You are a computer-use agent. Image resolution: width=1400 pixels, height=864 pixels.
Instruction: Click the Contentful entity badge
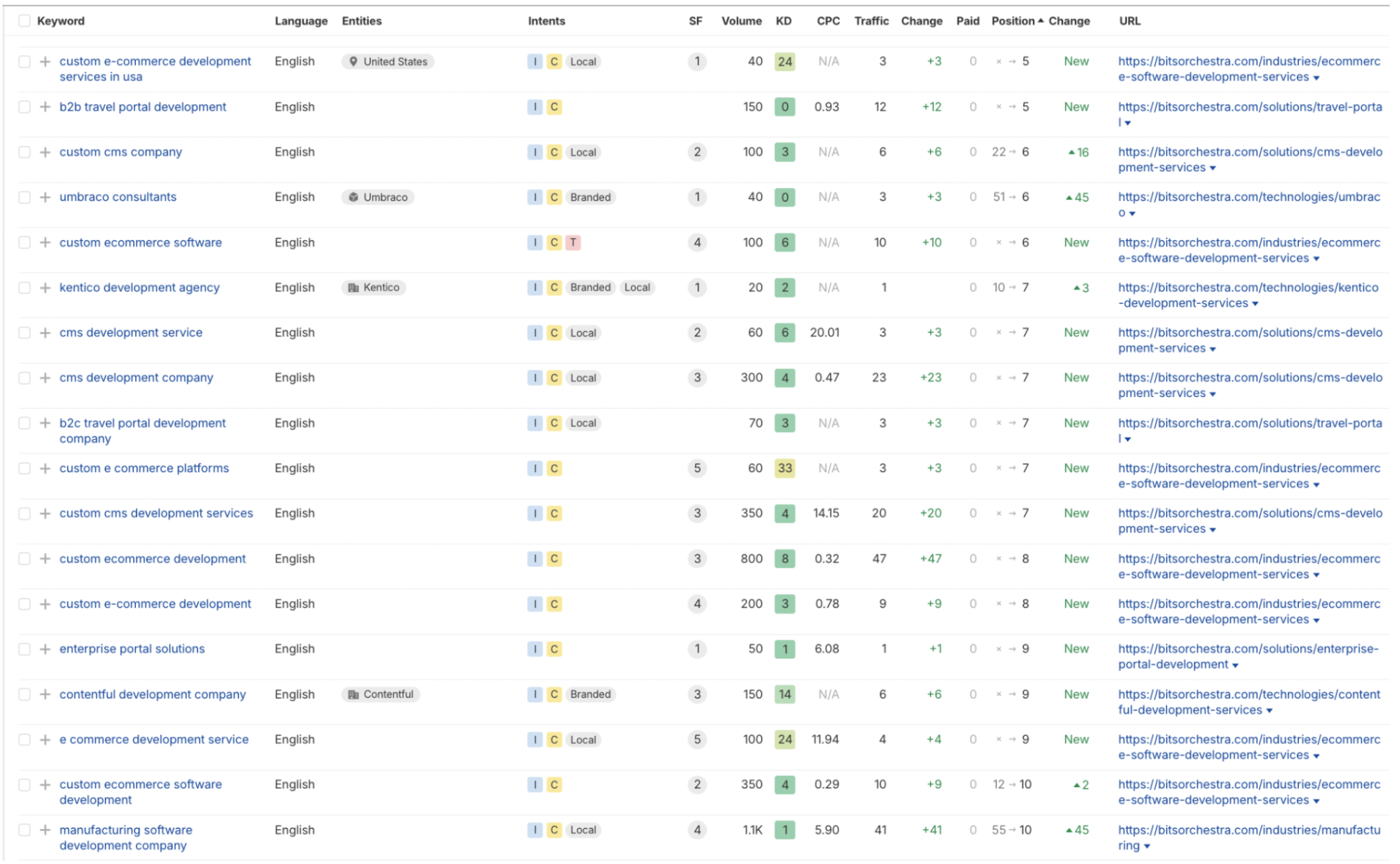[381, 695]
